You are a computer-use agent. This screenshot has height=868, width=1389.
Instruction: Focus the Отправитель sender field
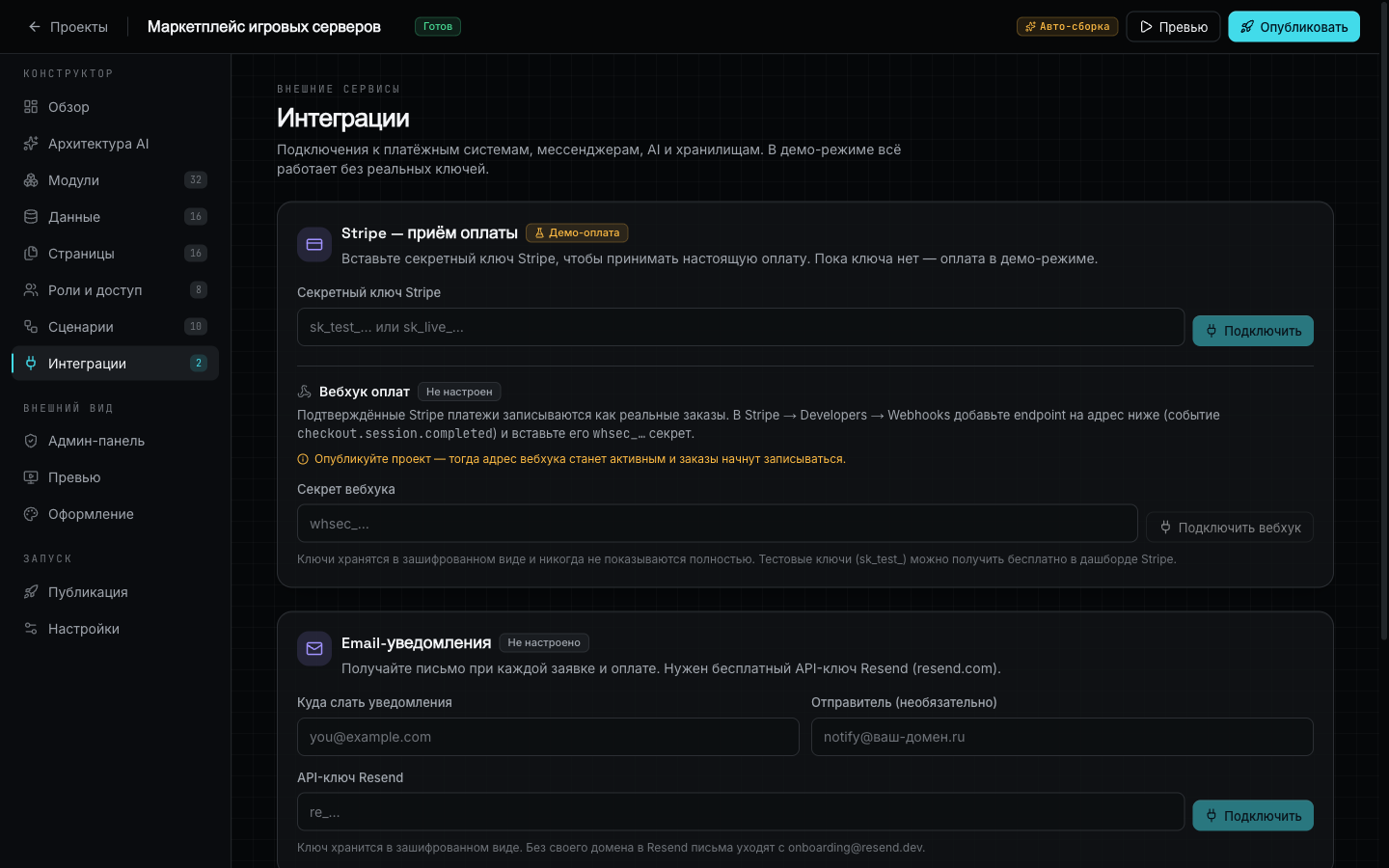(x=1062, y=737)
